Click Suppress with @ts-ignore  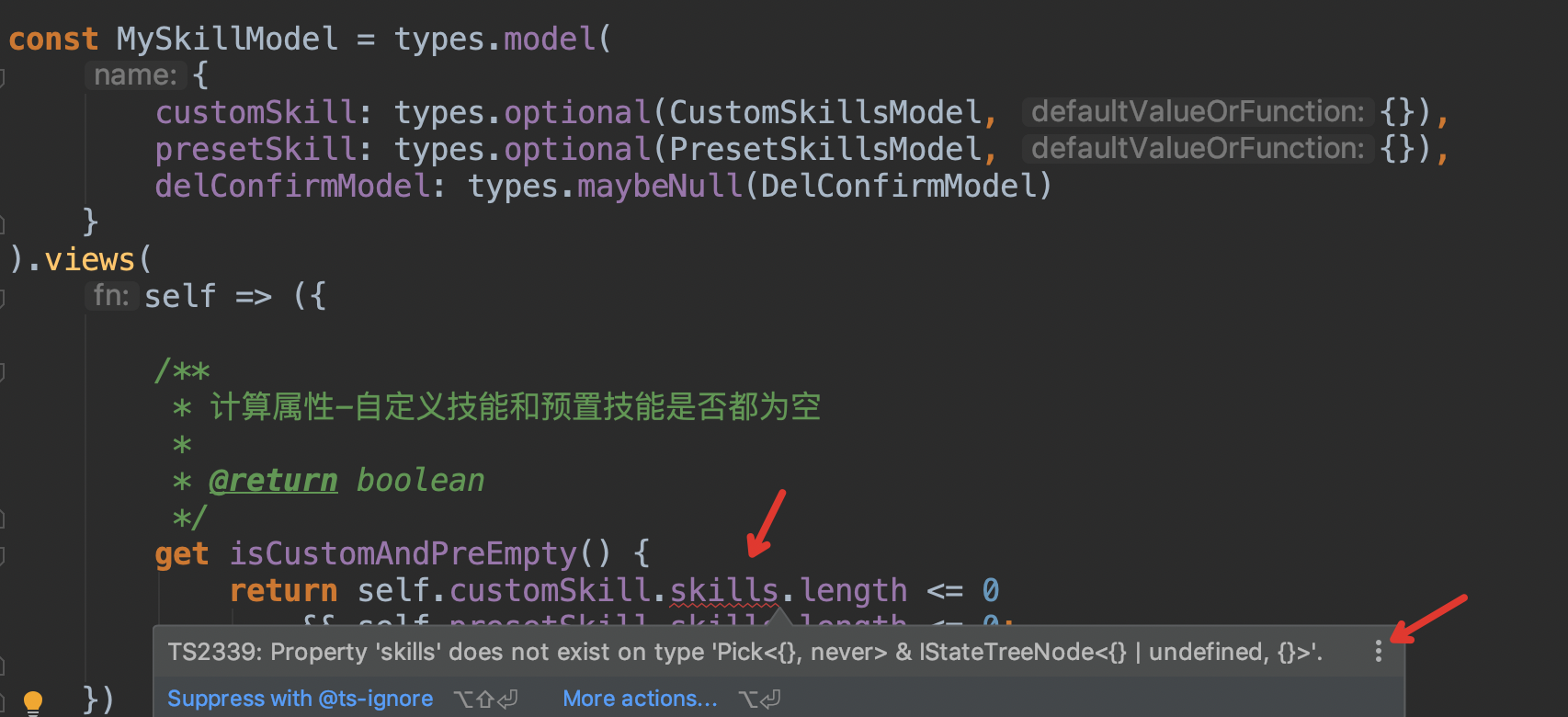tap(300, 699)
